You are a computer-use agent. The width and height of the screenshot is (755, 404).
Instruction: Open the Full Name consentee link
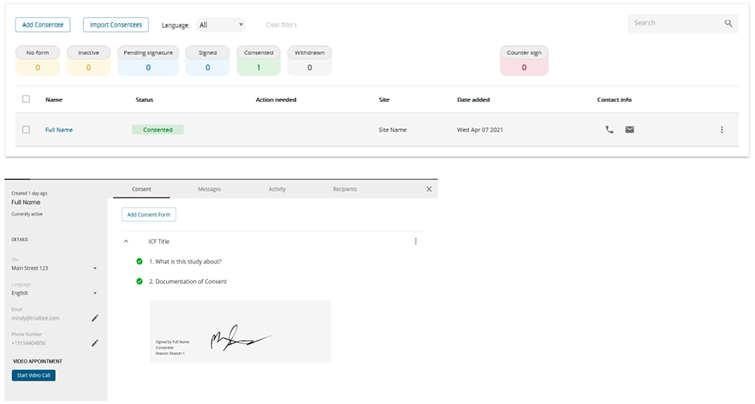coord(59,130)
